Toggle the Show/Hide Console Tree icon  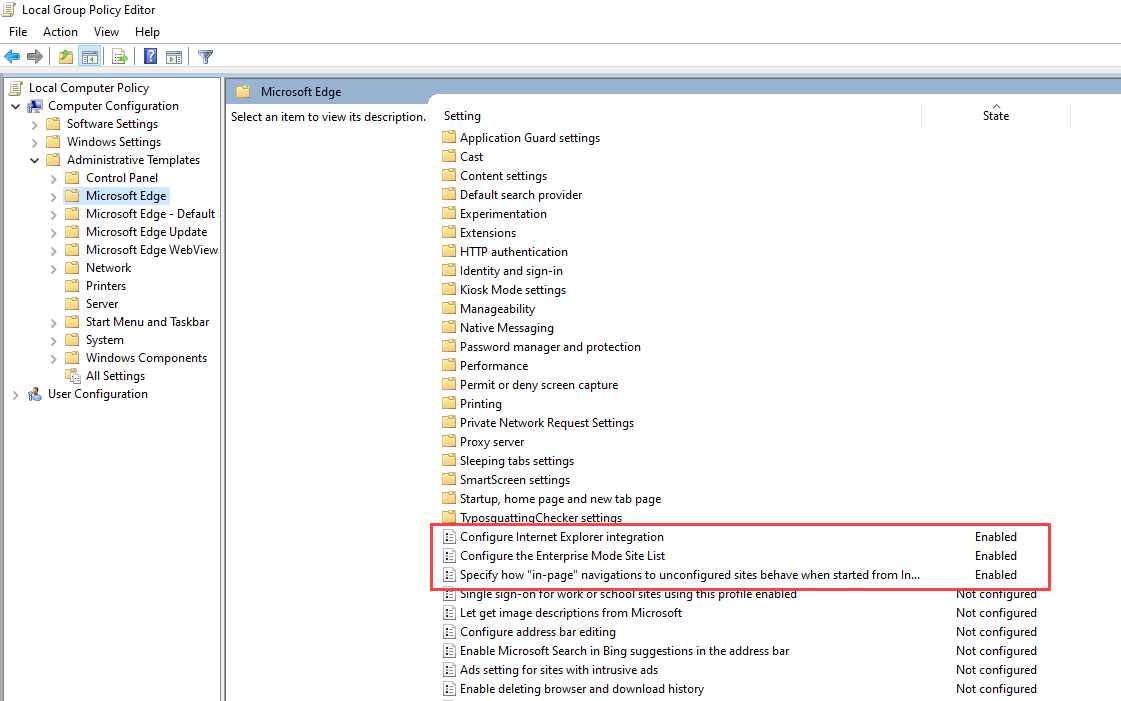[x=89, y=56]
